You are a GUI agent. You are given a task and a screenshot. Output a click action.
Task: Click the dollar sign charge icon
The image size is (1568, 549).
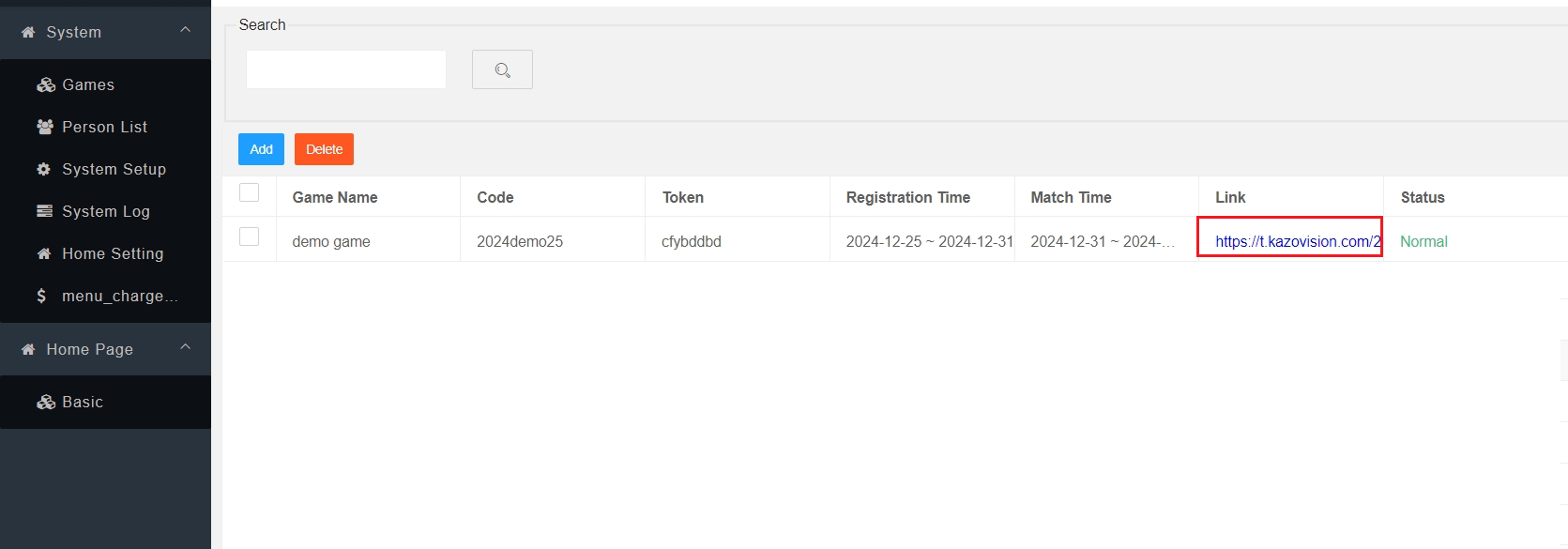click(41, 296)
